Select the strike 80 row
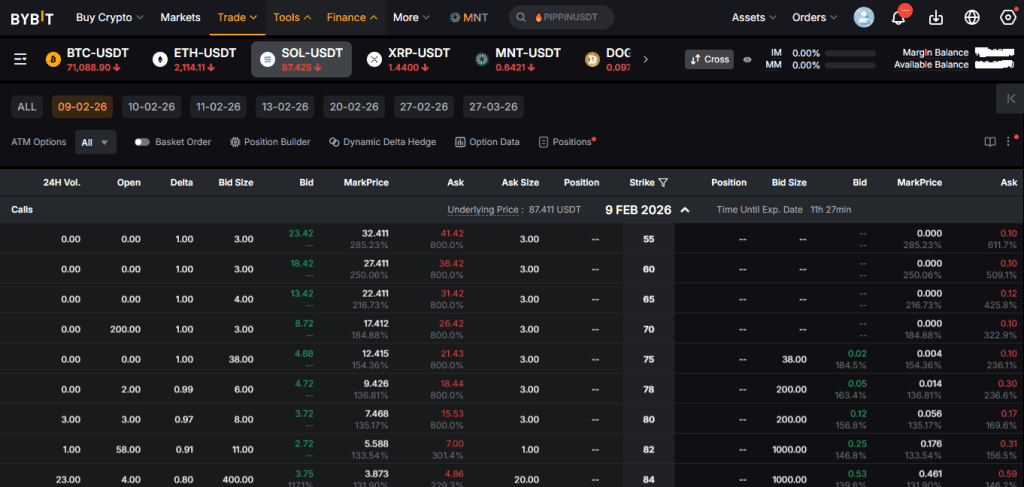The image size is (1024, 487). coord(512,419)
